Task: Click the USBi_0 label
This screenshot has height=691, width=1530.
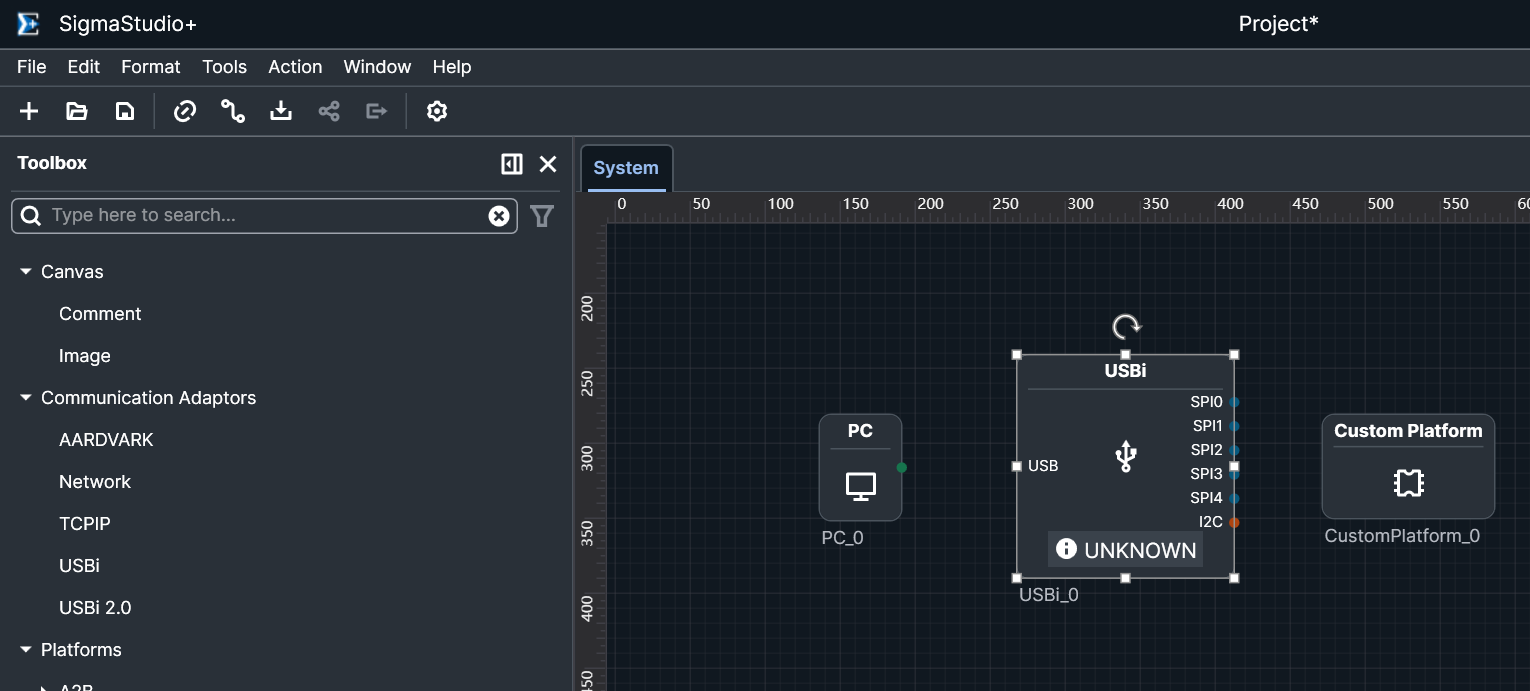Action: pos(1048,595)
